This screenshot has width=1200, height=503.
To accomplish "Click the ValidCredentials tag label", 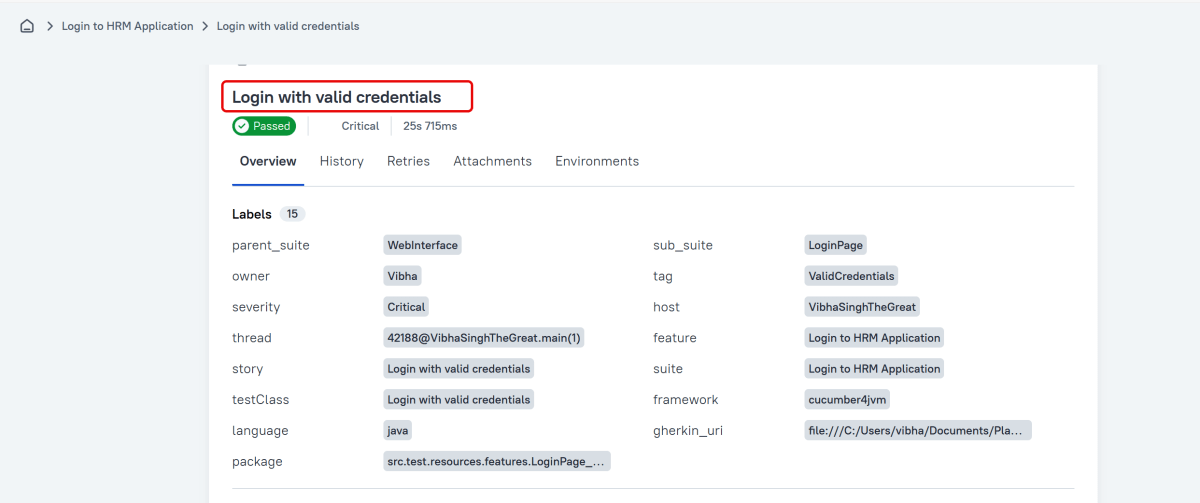I will click(851, 276).
